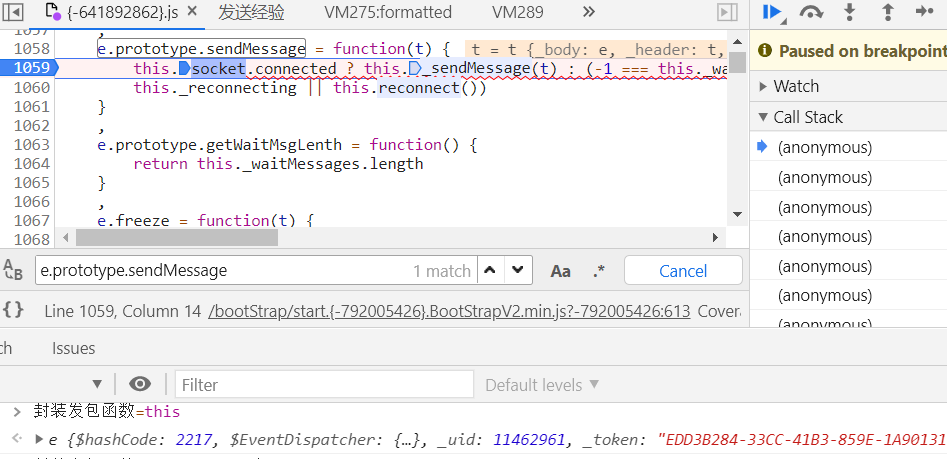Hide the debugger sidebar pane icon
This screenshot has height=459, width=947.
(x=727, y=12)
